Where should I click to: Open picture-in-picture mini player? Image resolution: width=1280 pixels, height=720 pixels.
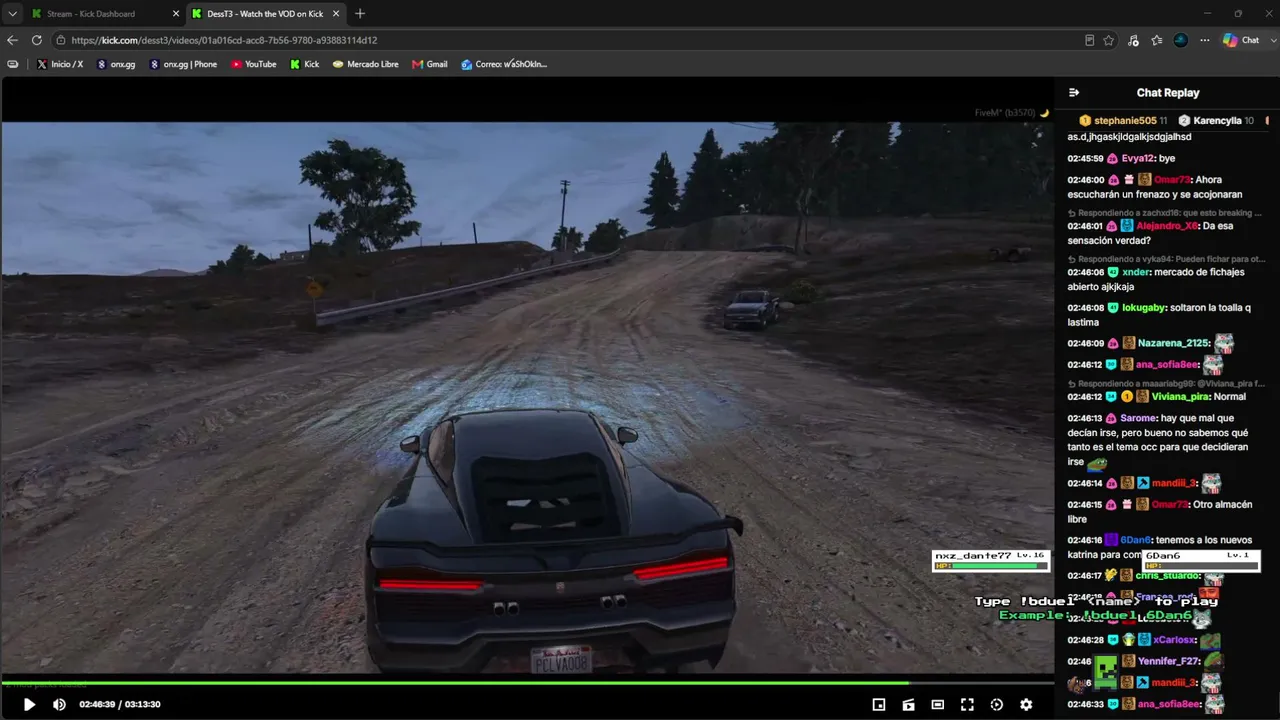tap(879, 704)
